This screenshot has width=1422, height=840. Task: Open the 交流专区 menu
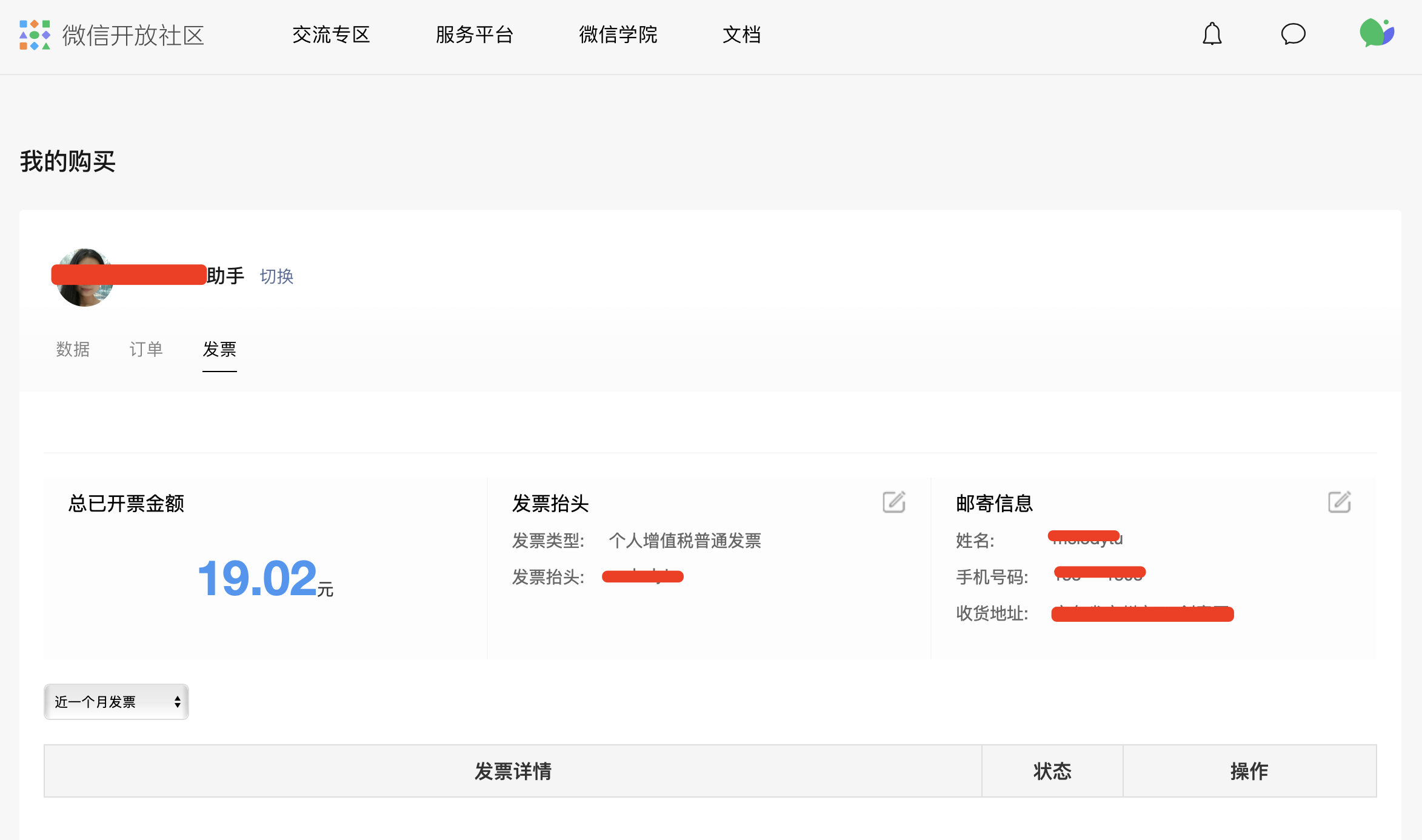(x=331, y=35)
